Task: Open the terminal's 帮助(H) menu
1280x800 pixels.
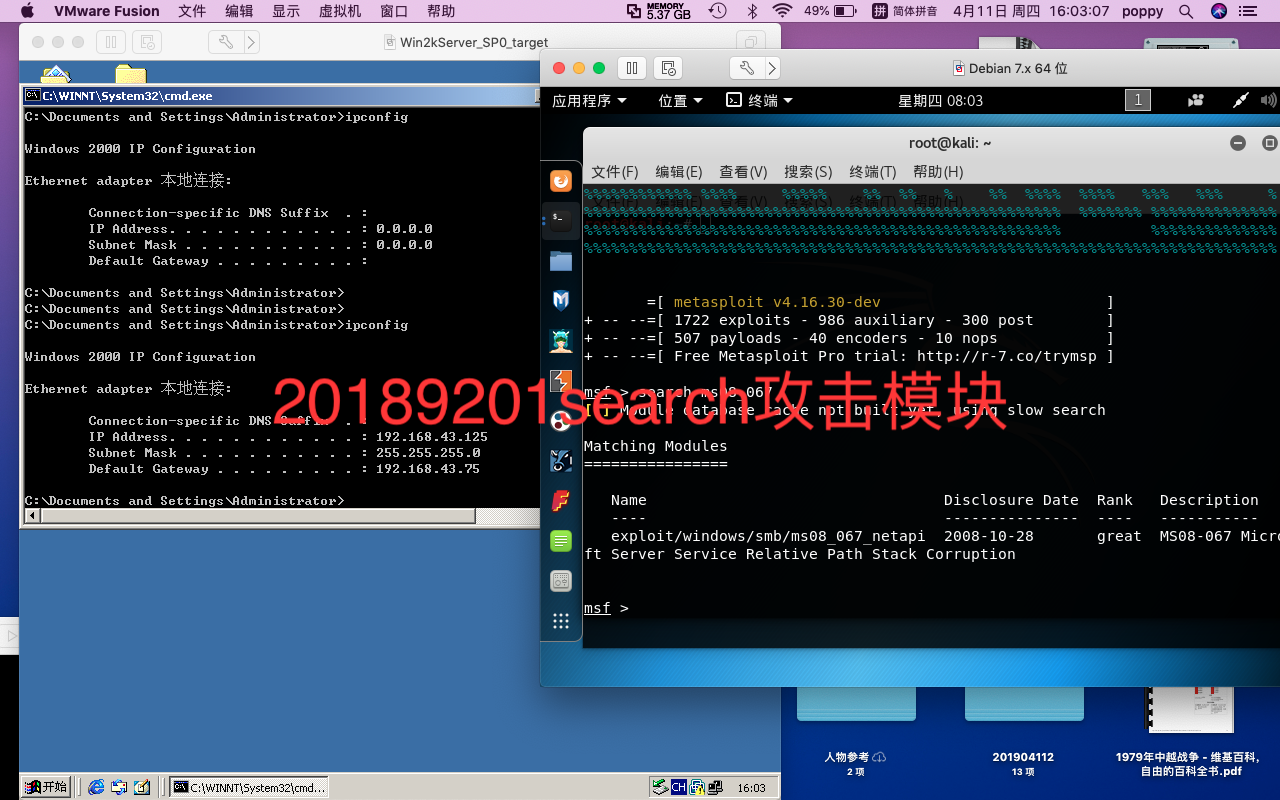Action: point(938,172)
